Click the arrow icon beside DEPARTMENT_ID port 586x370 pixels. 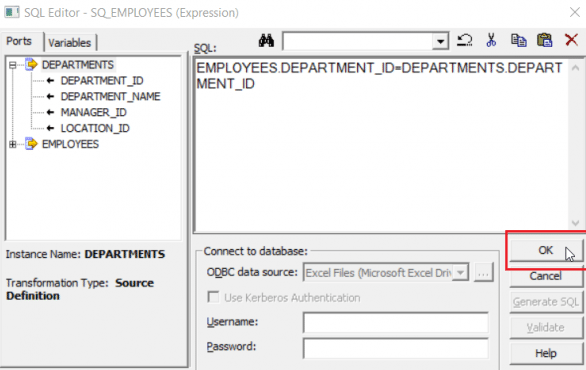coord(50,80)
